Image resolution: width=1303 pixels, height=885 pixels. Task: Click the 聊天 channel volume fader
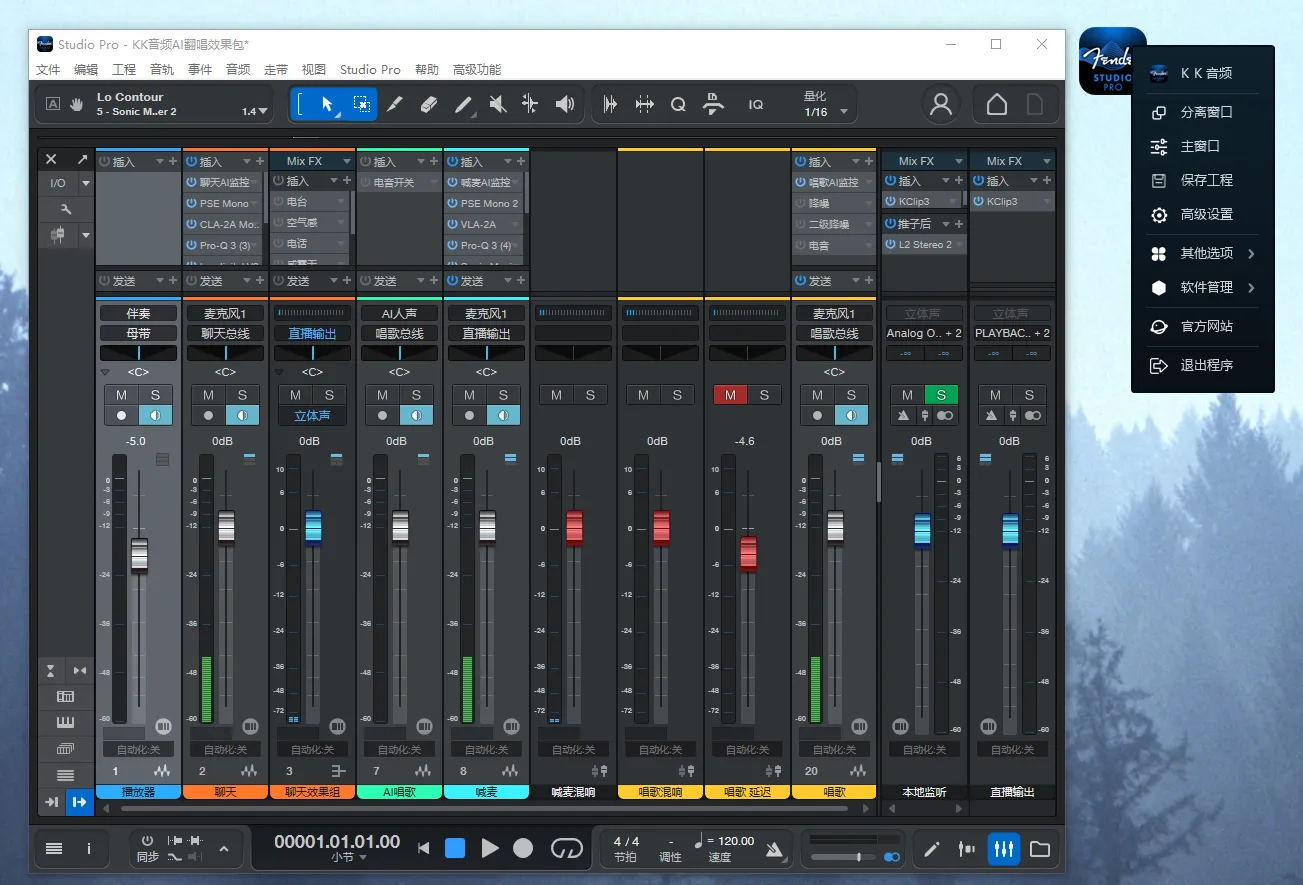click(226, 526)
